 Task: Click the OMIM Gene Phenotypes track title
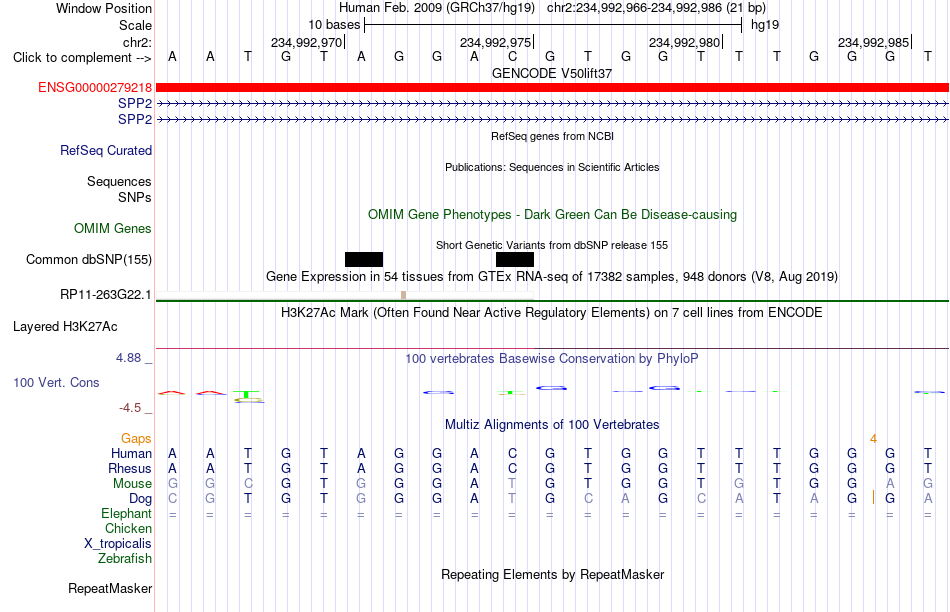tap(552, 215)
